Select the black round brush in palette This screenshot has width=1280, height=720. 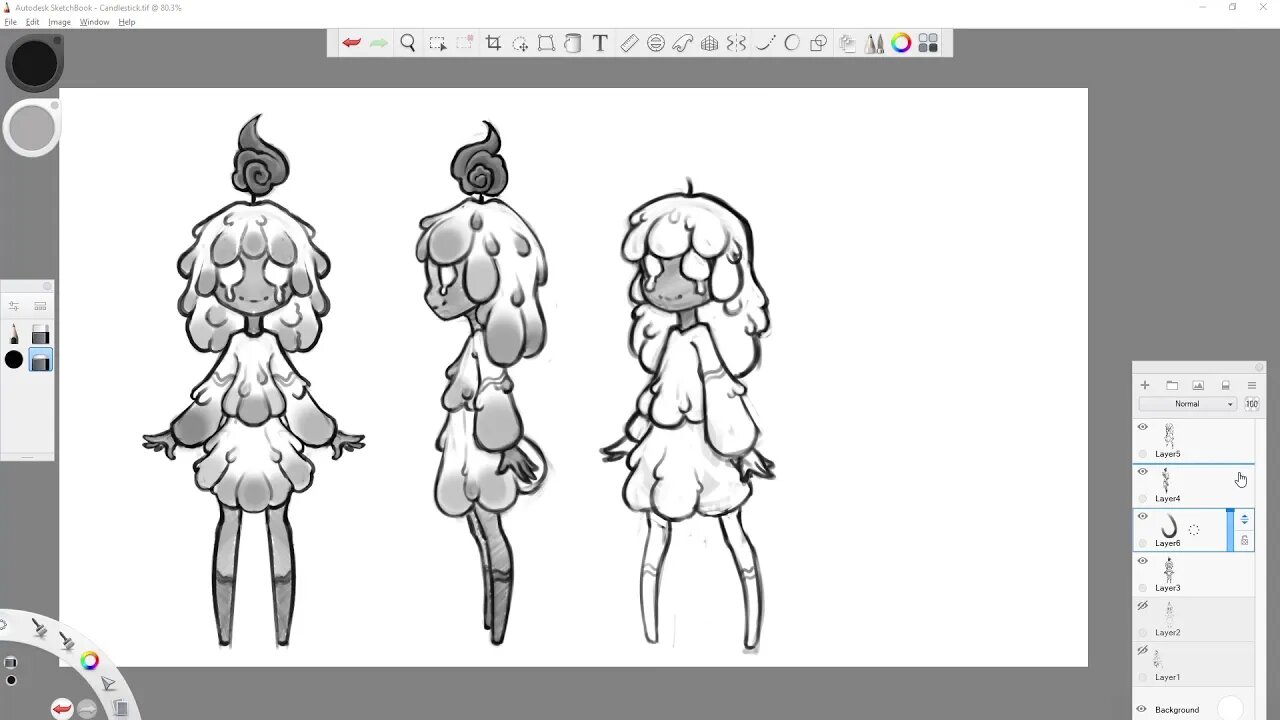14,360
